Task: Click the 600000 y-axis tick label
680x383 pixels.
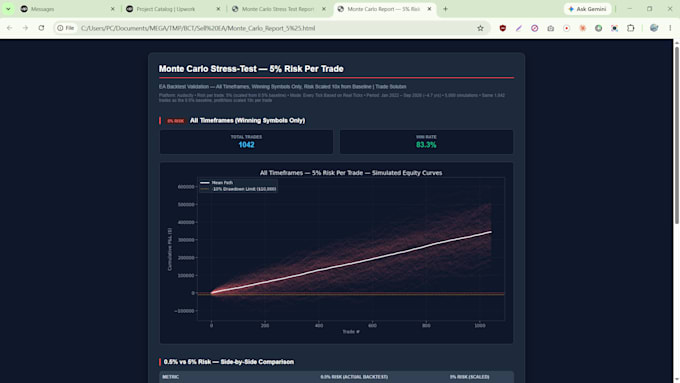Action: (186, 187)
